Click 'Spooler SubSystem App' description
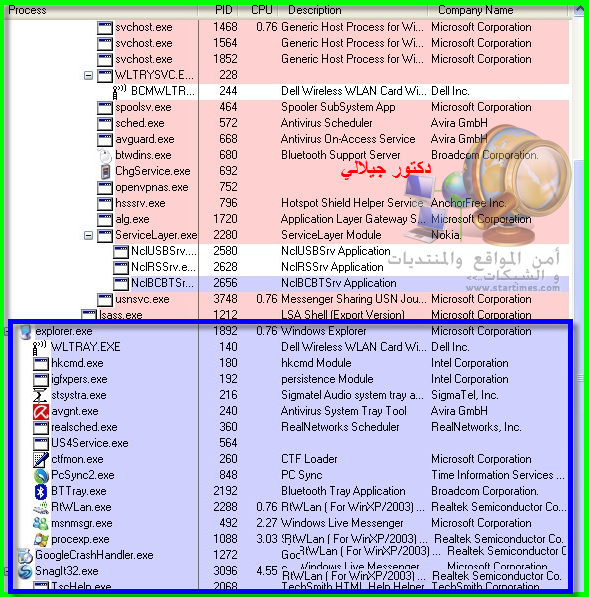Screen dimensions: 589x597 tap(338, 107)
